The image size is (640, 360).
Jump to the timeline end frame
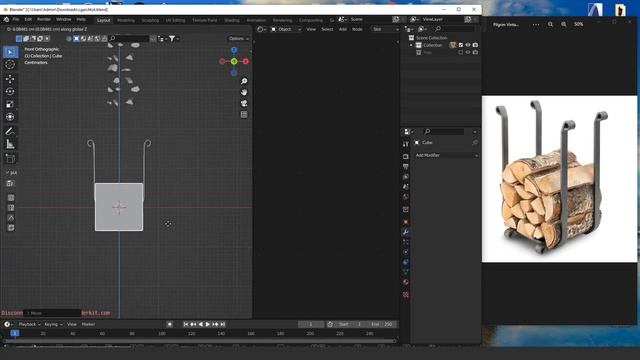(x=223, y=324)
